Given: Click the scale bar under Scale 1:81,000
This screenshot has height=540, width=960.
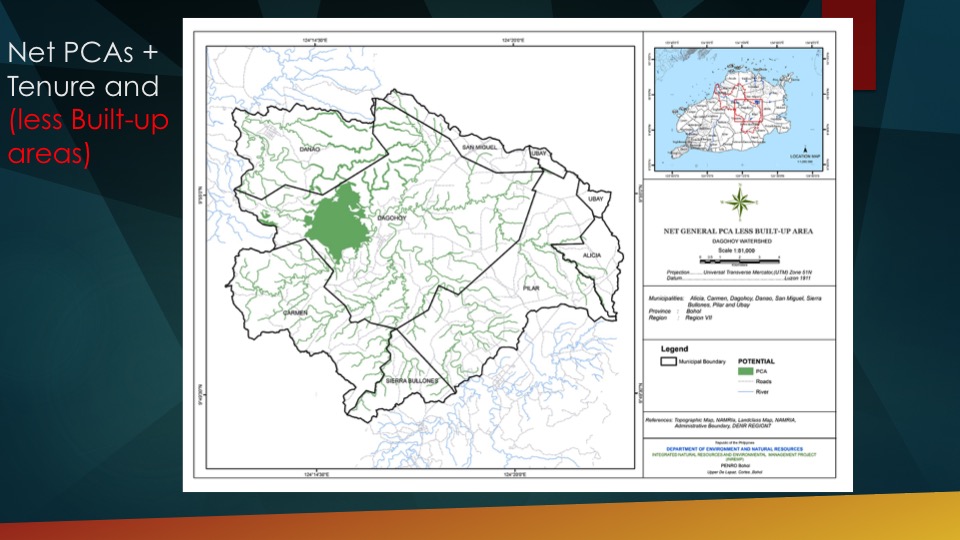Looking at the screenshot, I should pyautogui.click(x=739, y=264).
